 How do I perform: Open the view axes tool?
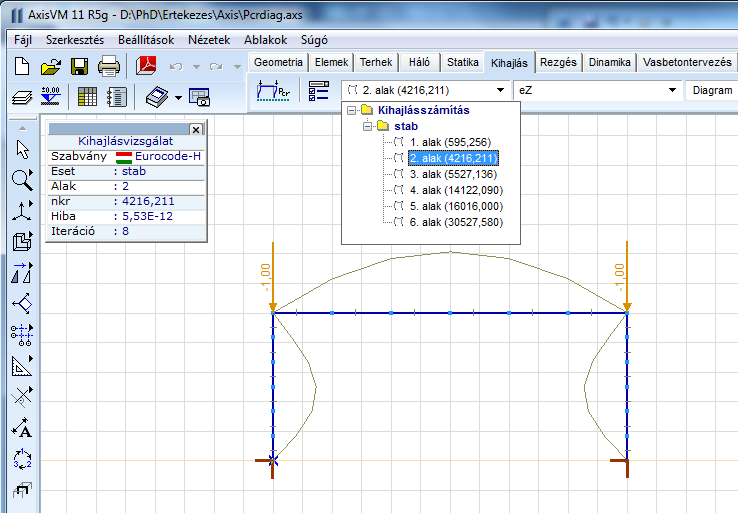22,210
